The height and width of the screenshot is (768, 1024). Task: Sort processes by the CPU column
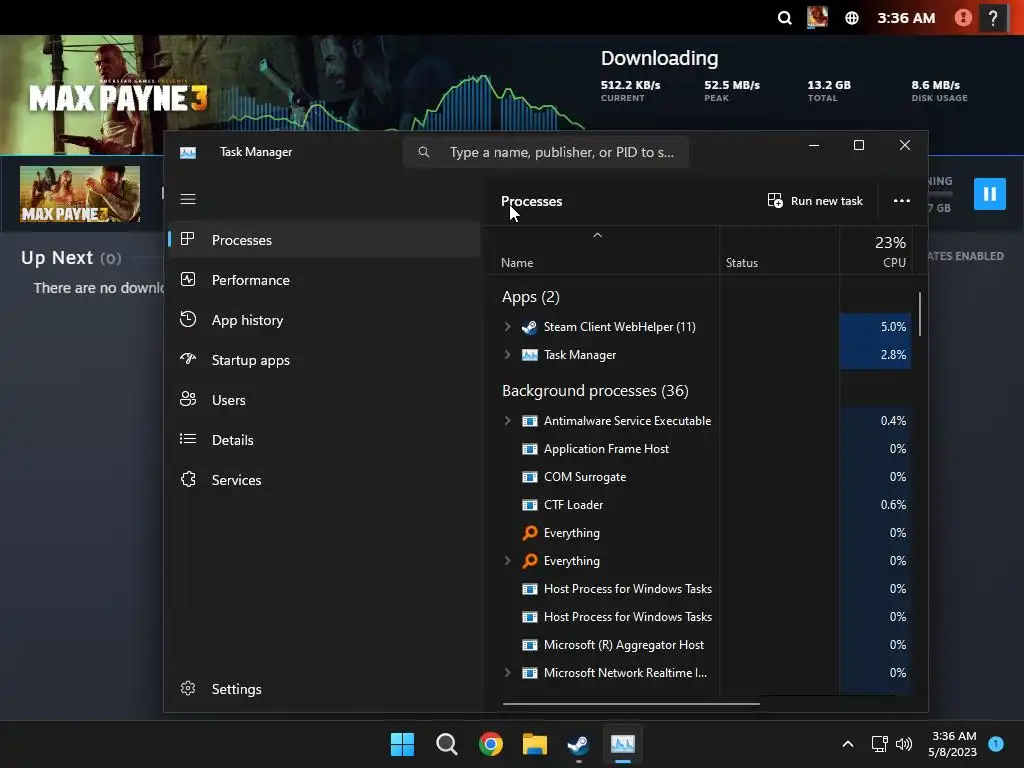[894, 263]
